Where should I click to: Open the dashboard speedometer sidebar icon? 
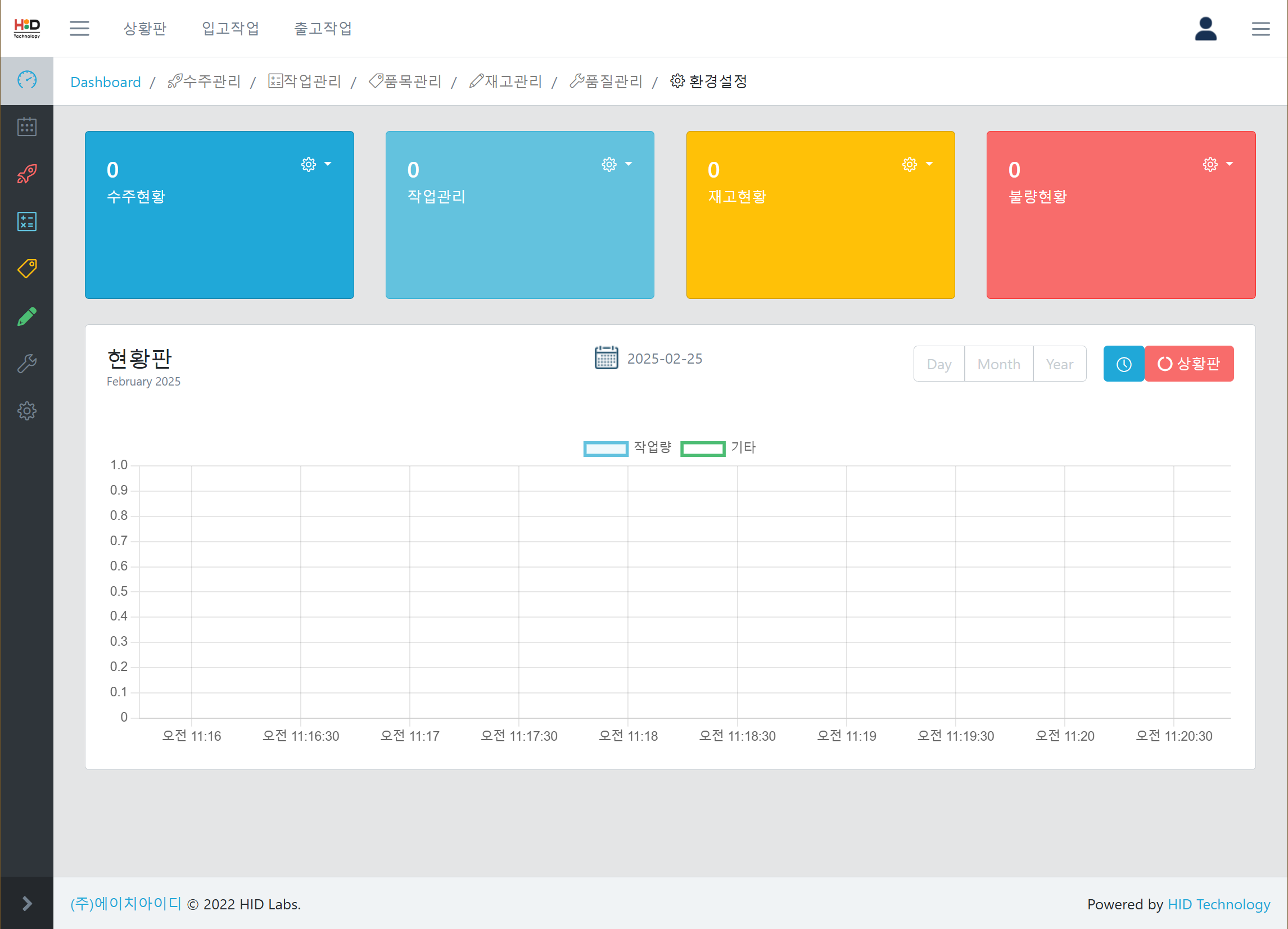click(x=26, y=80)
